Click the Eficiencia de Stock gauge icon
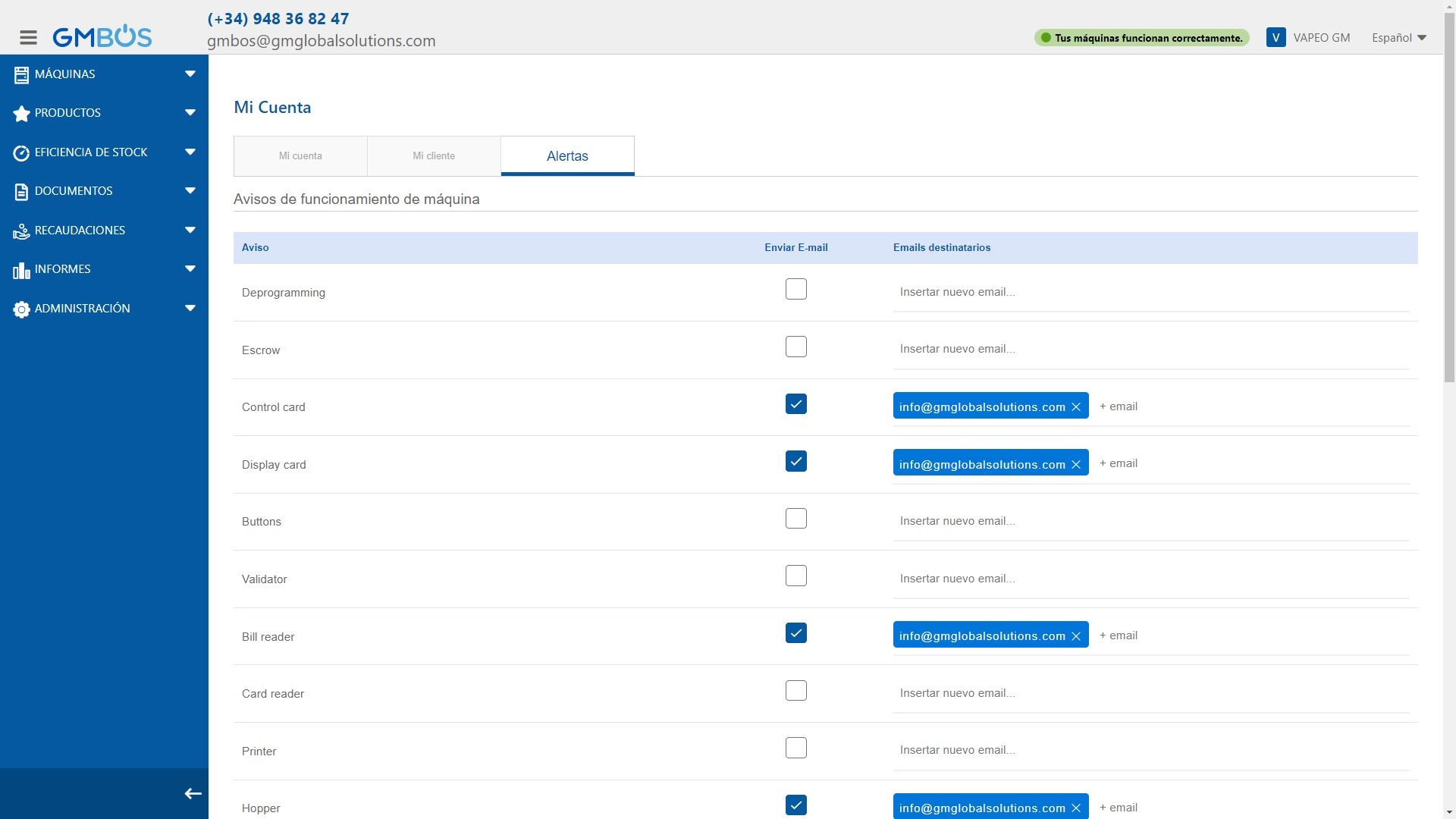The width and height of the screenshot is (1456, 819). point(21,152)
